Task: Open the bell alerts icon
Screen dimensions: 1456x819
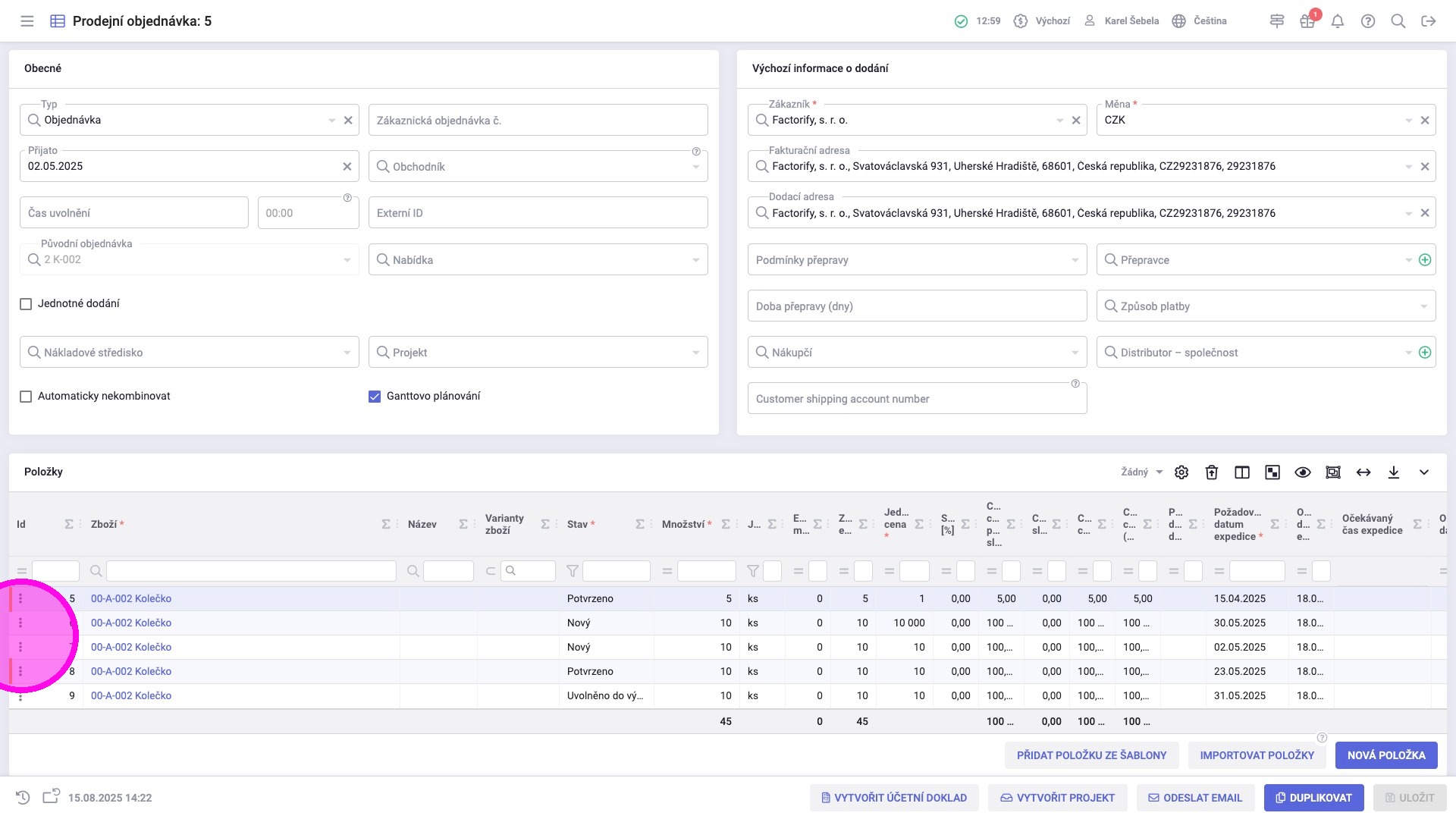Action: click(x=1338, y=21)
